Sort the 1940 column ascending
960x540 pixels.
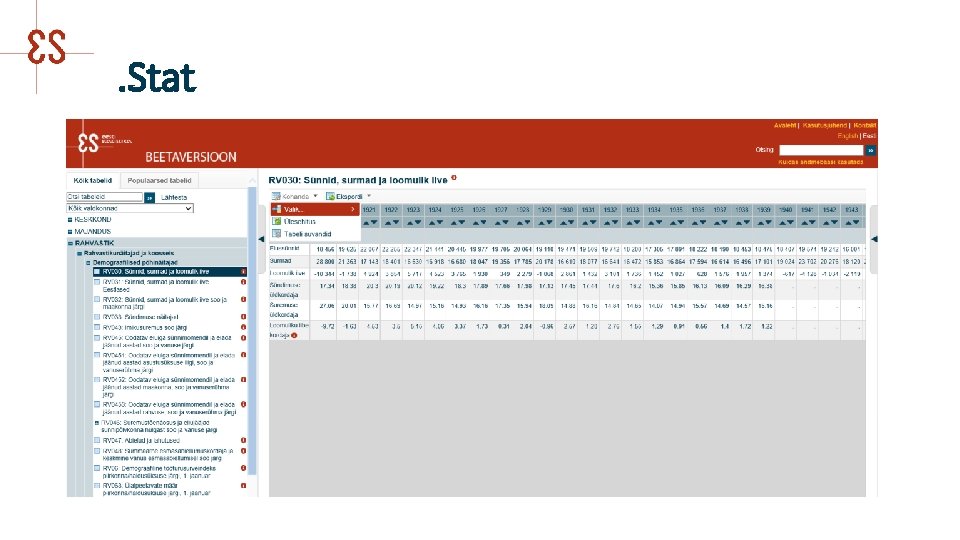pos(782,223)
